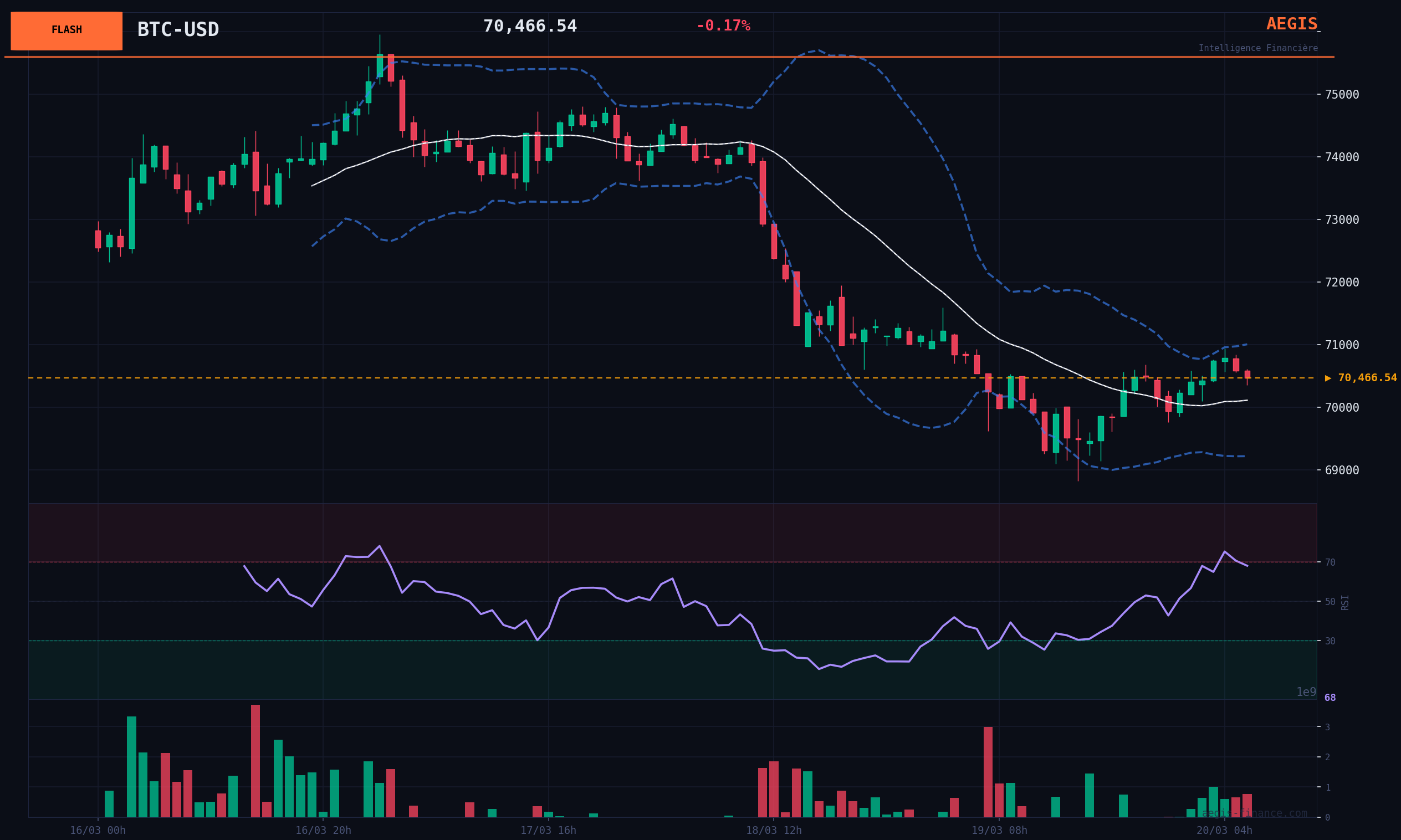Viewport: 1401px width, 840px height.
Task: Select the BTC-USD ticker title
Action: [178, 29]
